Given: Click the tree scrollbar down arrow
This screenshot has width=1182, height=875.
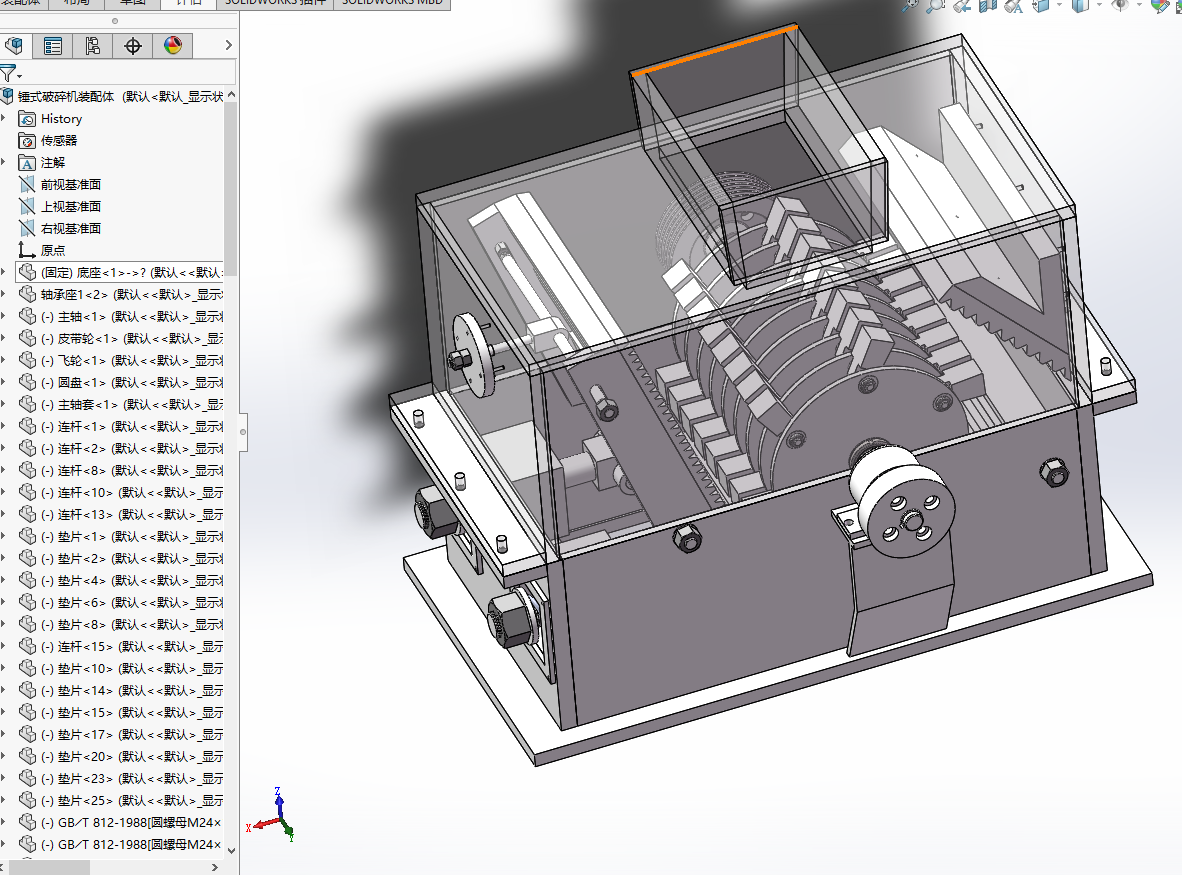Looking at the screenshot, I should pos(231,850).
